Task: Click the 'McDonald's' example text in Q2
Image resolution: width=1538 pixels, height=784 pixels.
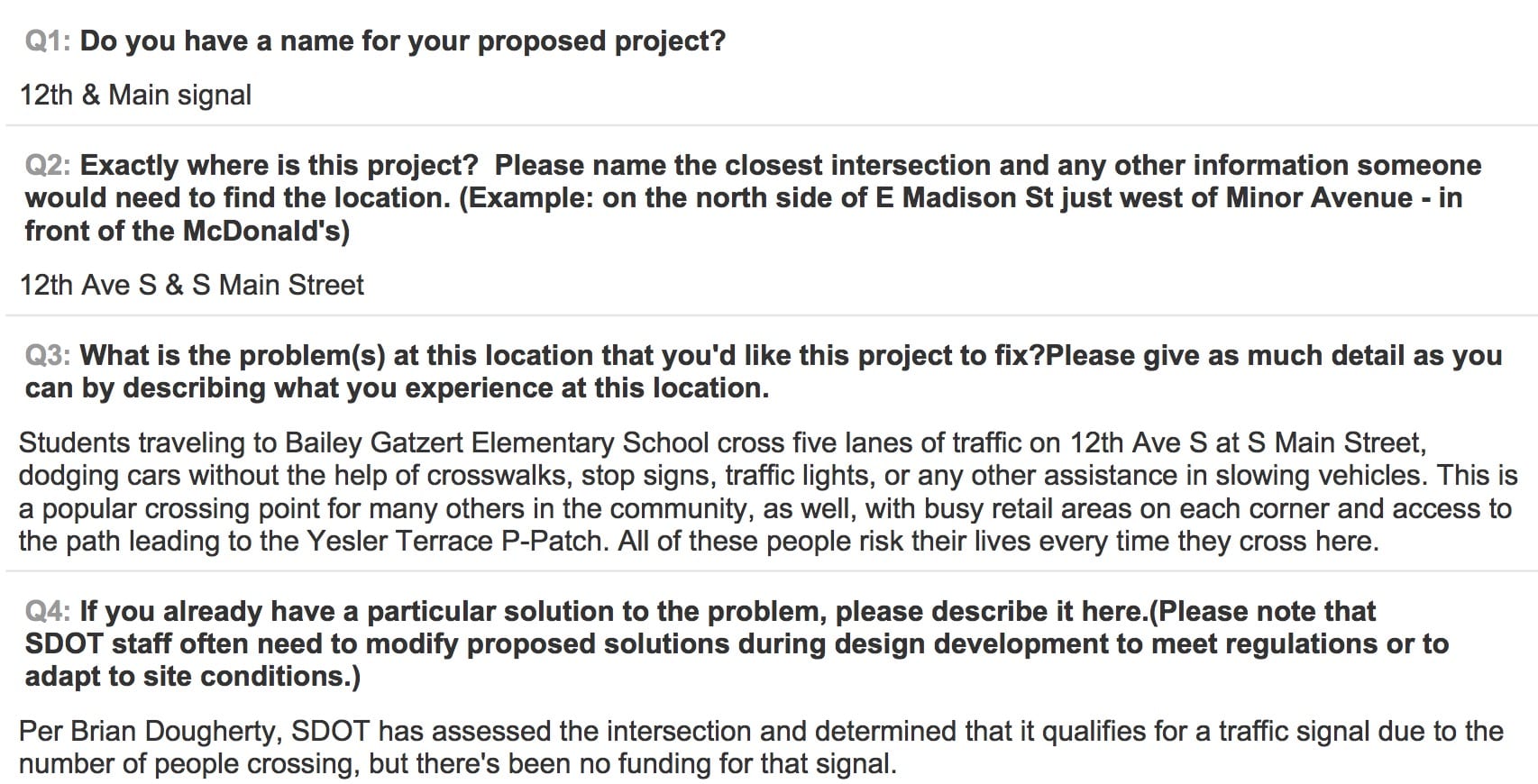Action: [x=266, y=232]
